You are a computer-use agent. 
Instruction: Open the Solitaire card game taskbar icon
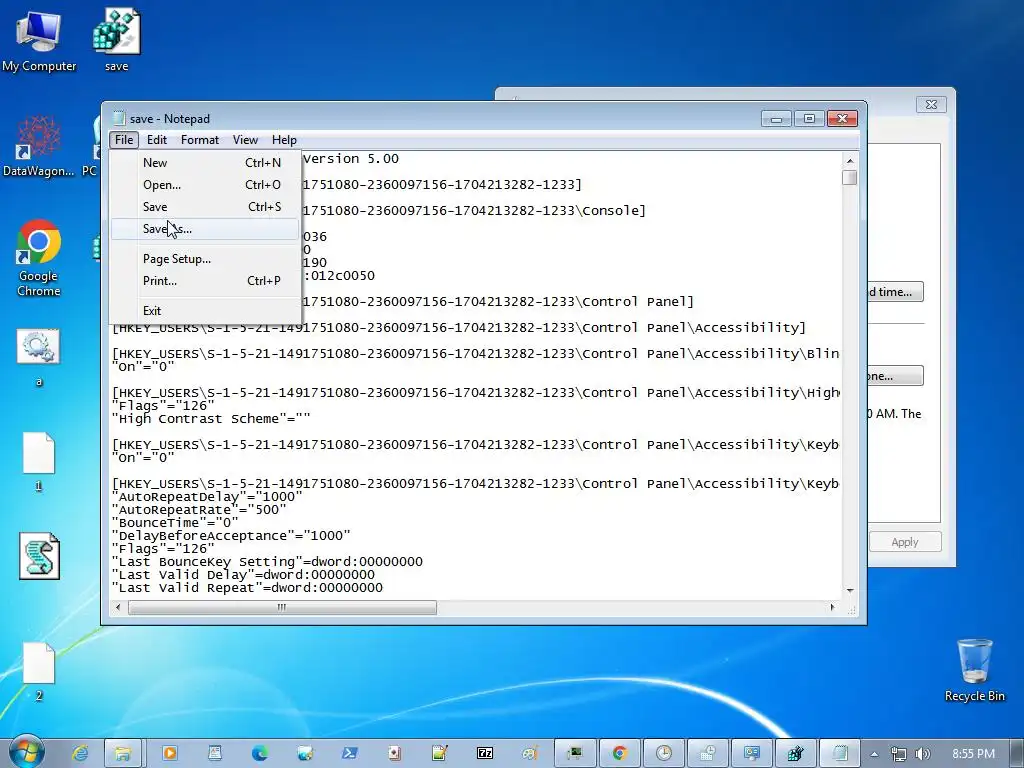394,754
